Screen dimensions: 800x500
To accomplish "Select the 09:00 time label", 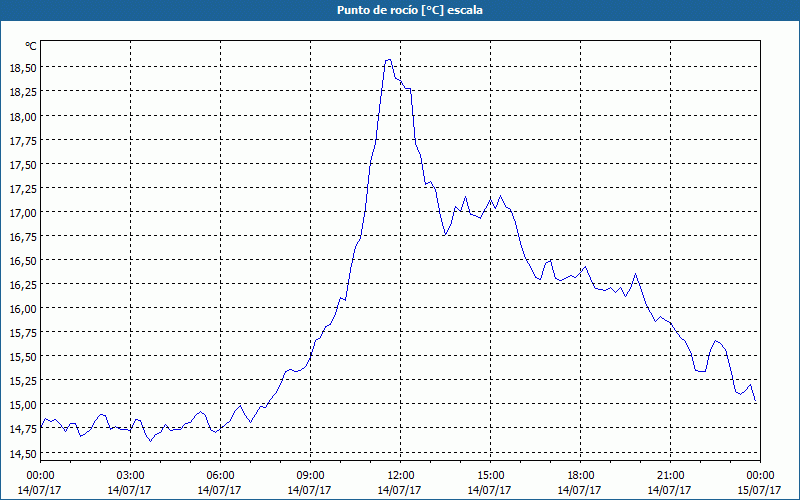I will tap(310, 476).
